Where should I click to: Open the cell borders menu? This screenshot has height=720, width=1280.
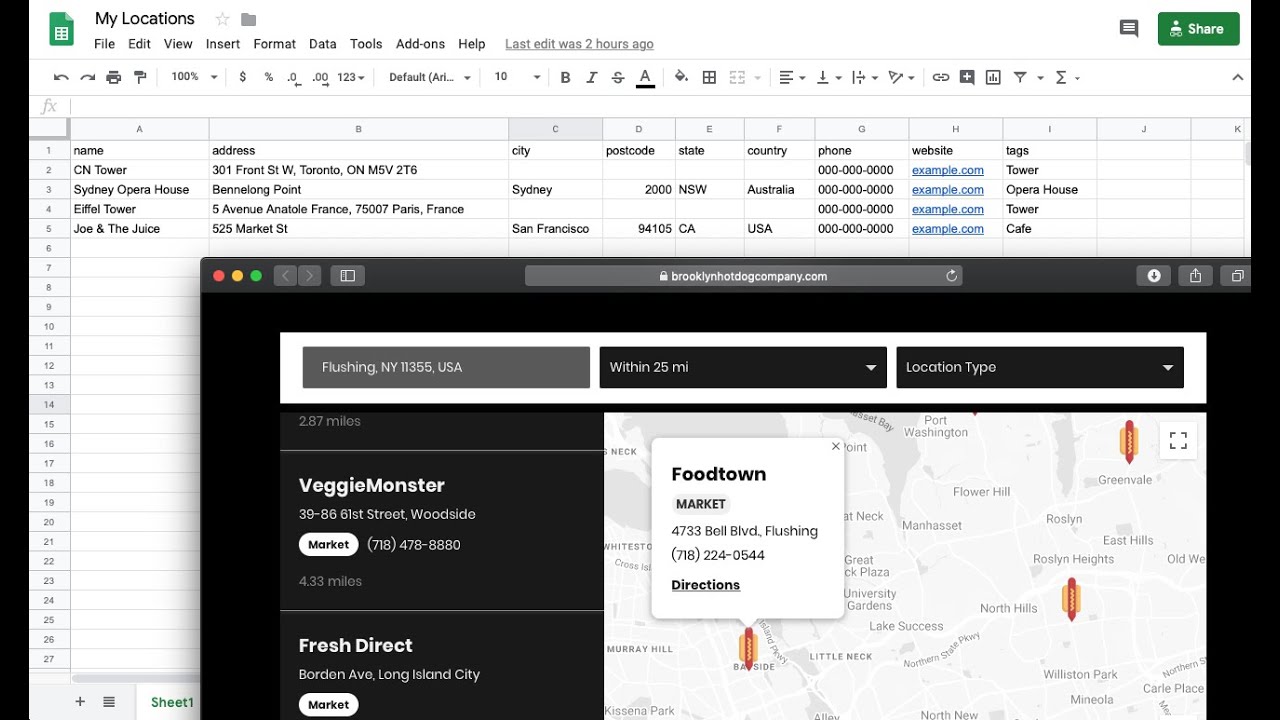click(x=709, y=77)
